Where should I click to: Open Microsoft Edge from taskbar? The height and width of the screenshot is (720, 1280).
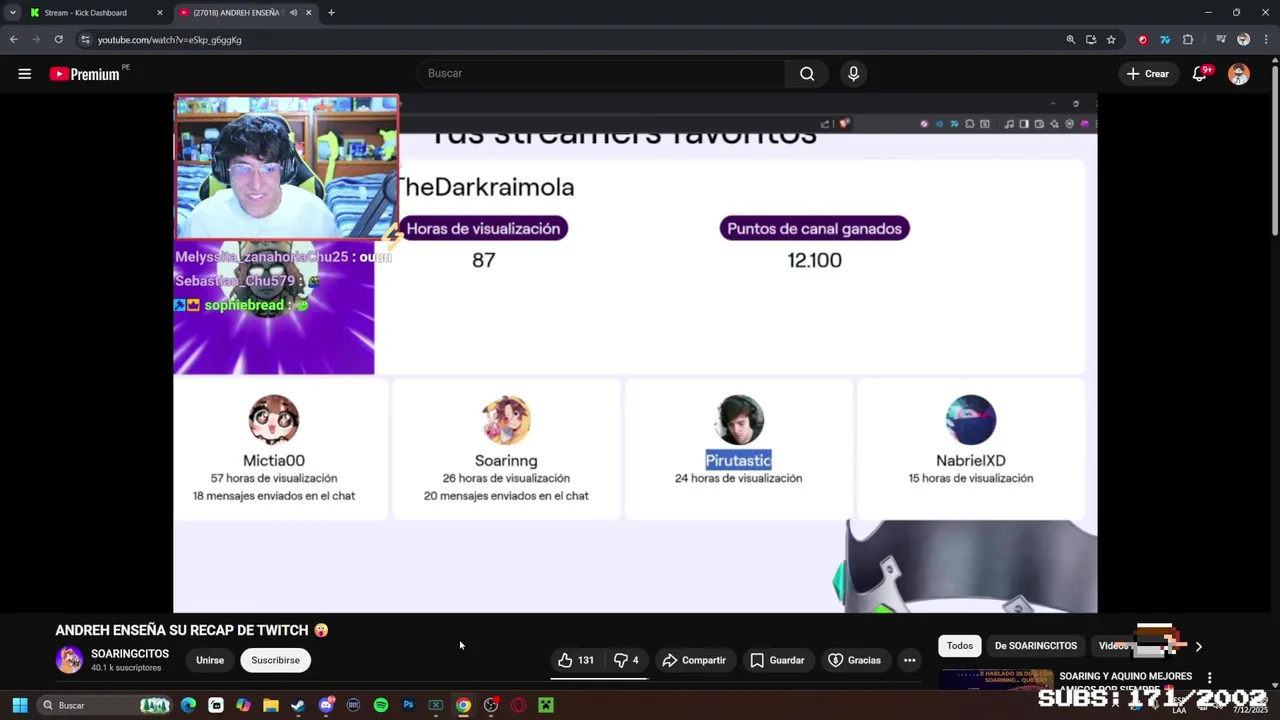188,706
